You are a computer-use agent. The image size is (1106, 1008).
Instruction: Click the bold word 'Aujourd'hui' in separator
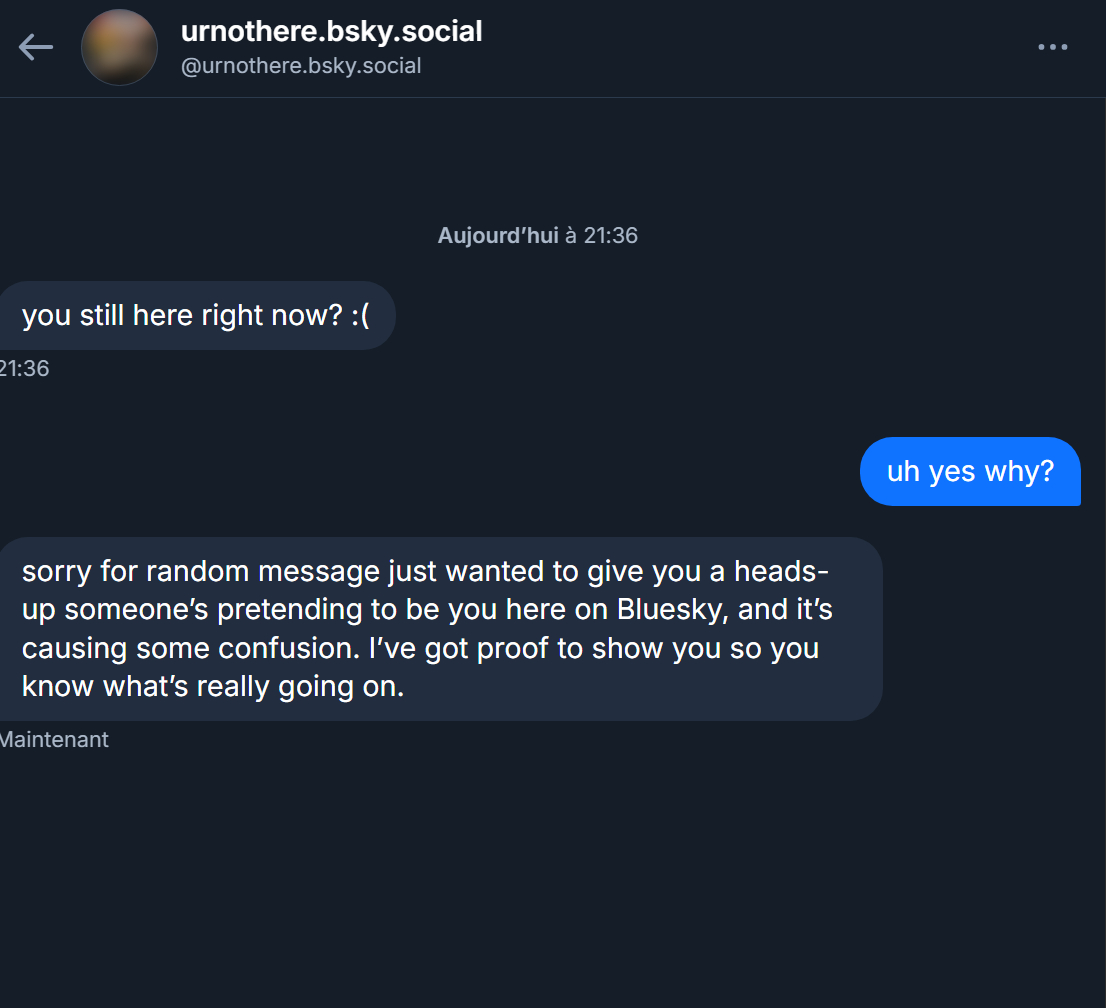[497, 236]
